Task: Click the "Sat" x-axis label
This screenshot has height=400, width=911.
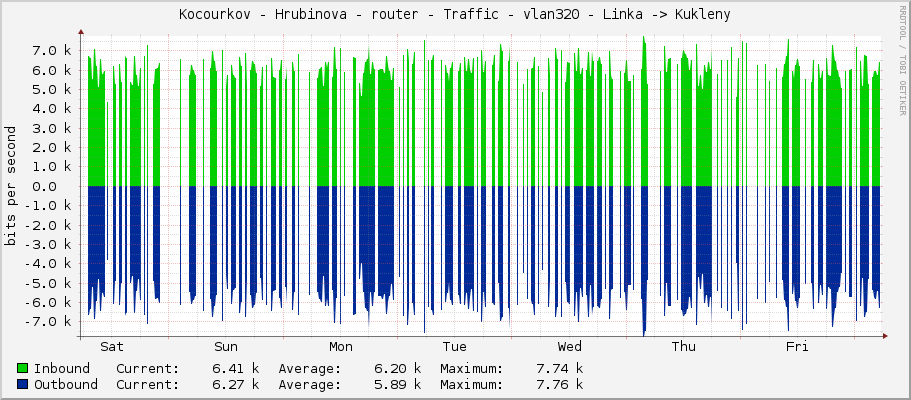Action: point(112,347)
